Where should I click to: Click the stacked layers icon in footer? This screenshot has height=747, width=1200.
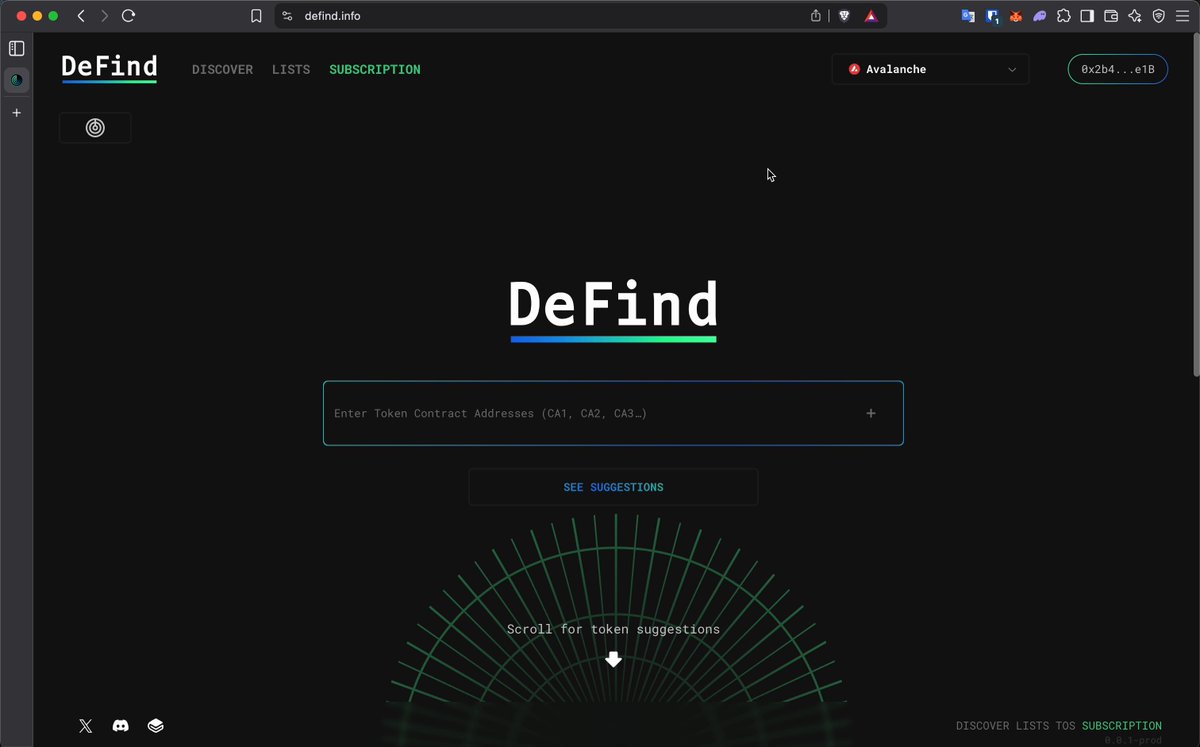(x=156, y=726)
